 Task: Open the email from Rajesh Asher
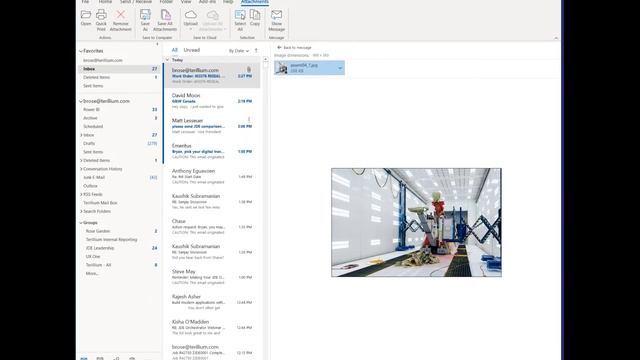click(x=212, y=302)
